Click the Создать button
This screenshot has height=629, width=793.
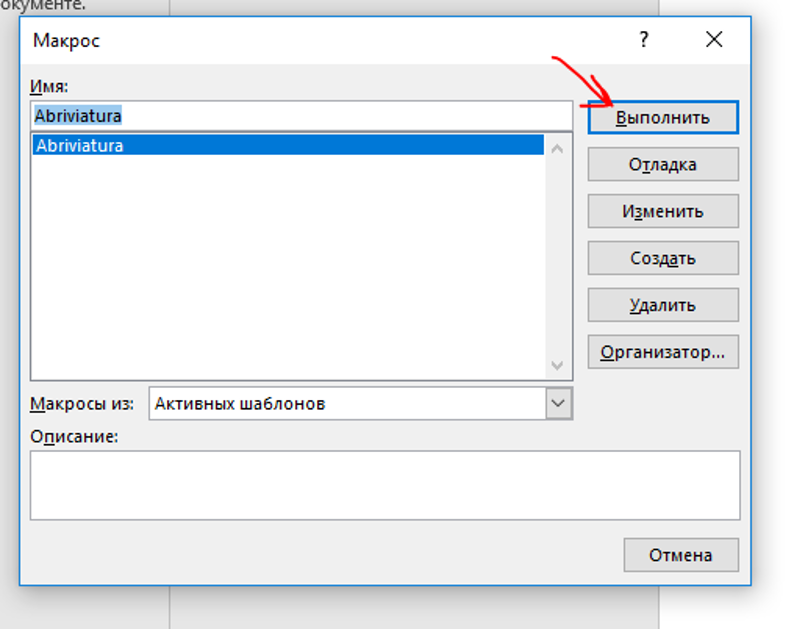[x=663, y=258]
